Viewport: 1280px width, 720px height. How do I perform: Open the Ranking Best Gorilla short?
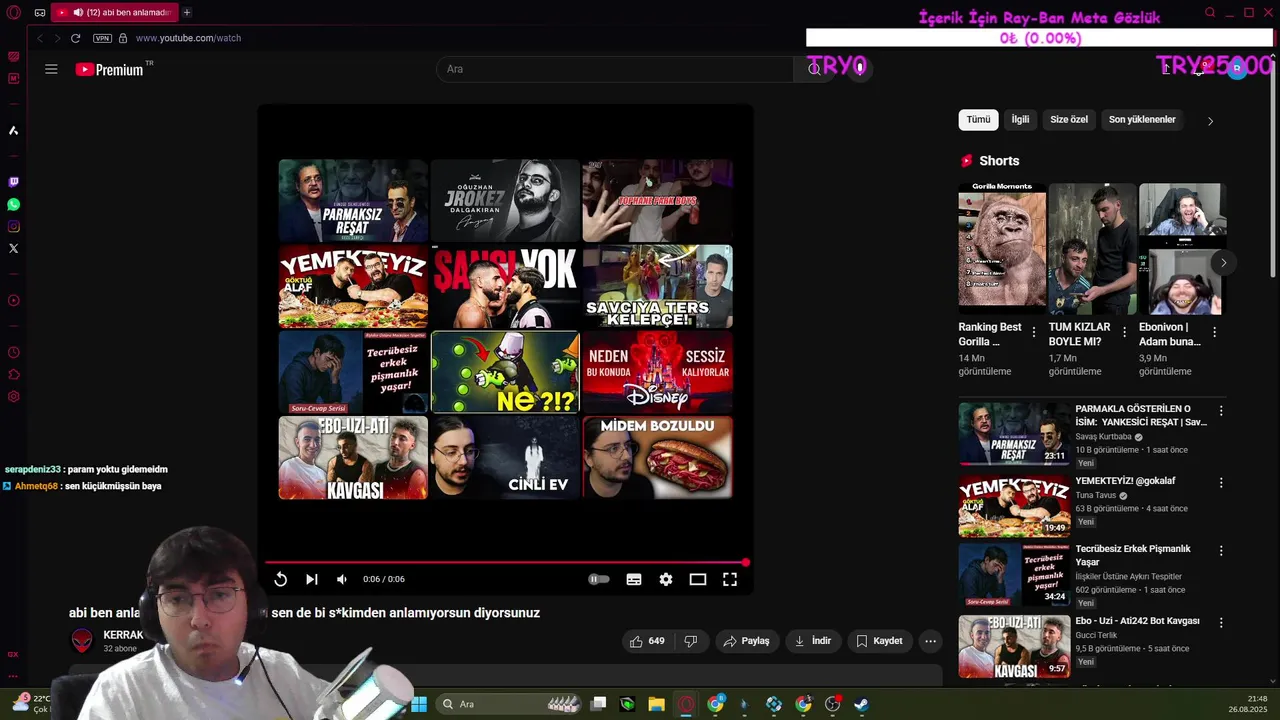(x=1002, y=249)
